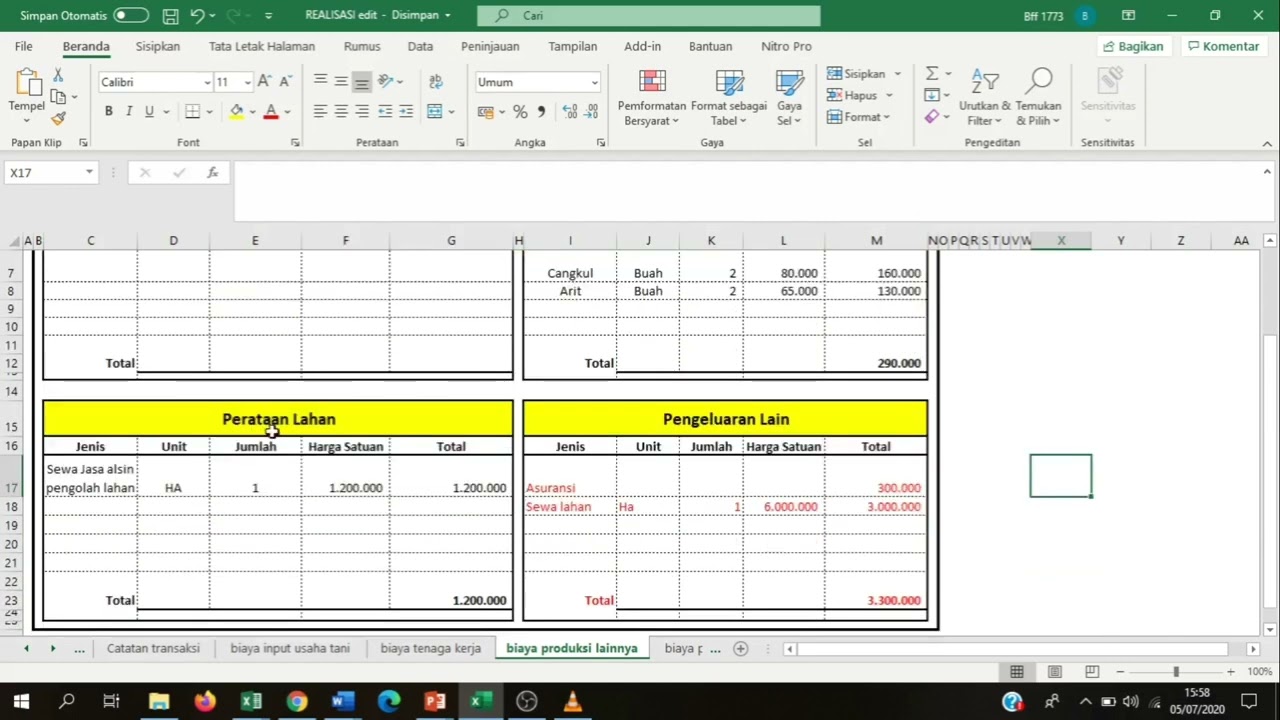Click the Windows Start button

[x=21, y=701]
